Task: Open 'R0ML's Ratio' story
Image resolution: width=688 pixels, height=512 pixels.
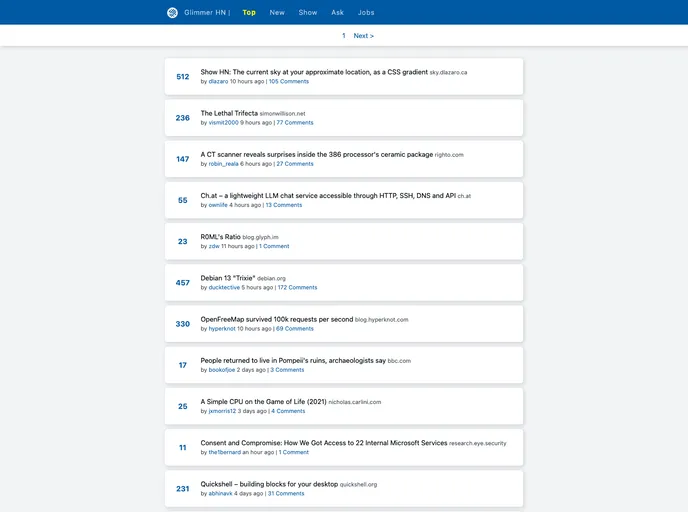Action: (x=220, y=237)
